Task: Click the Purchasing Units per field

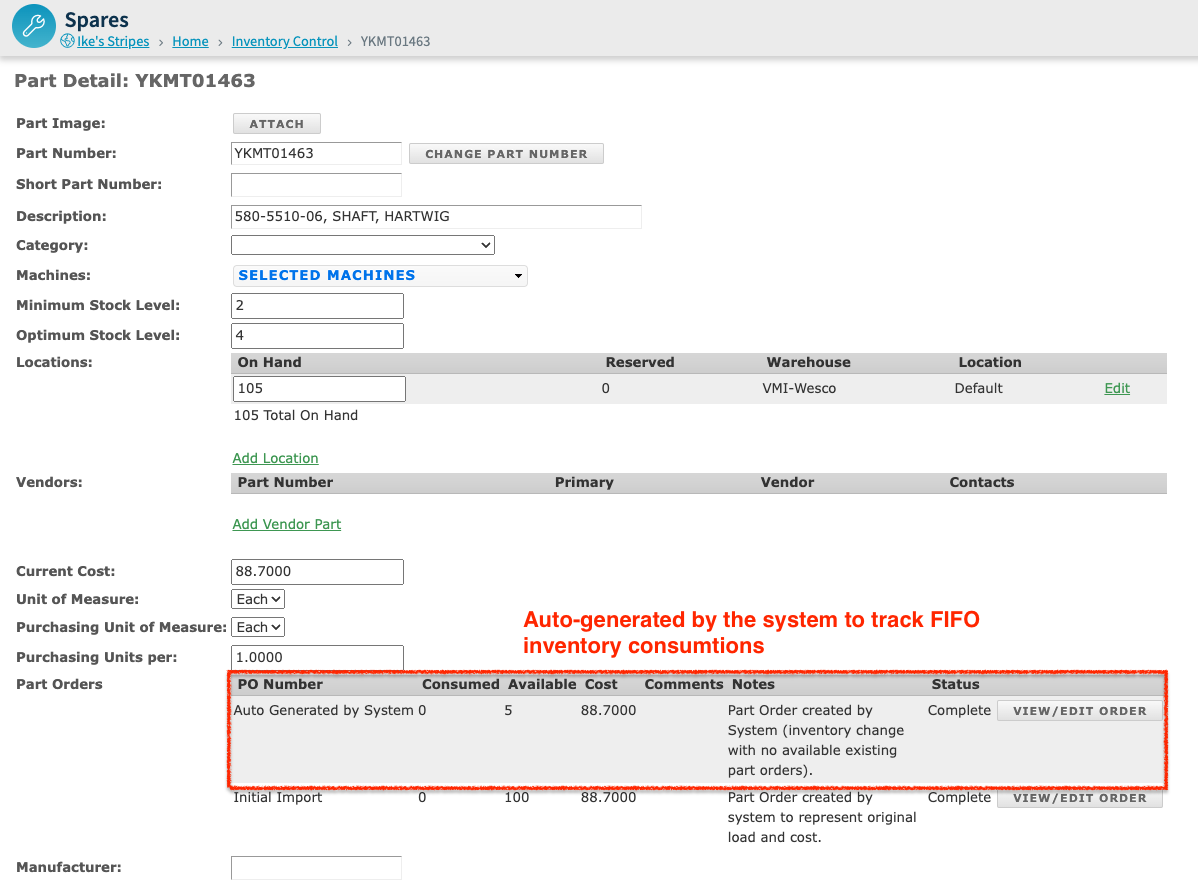Action: click(x=317, y=658)
